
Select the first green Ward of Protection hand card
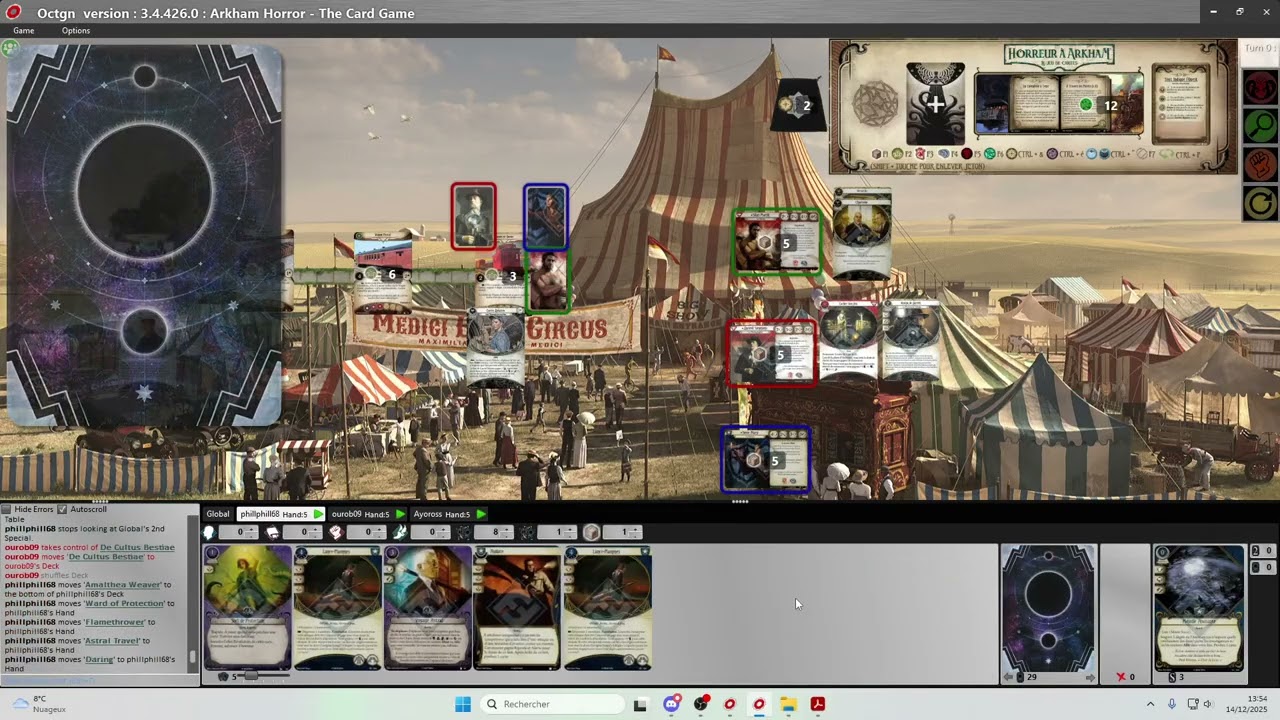pos(248,607)
